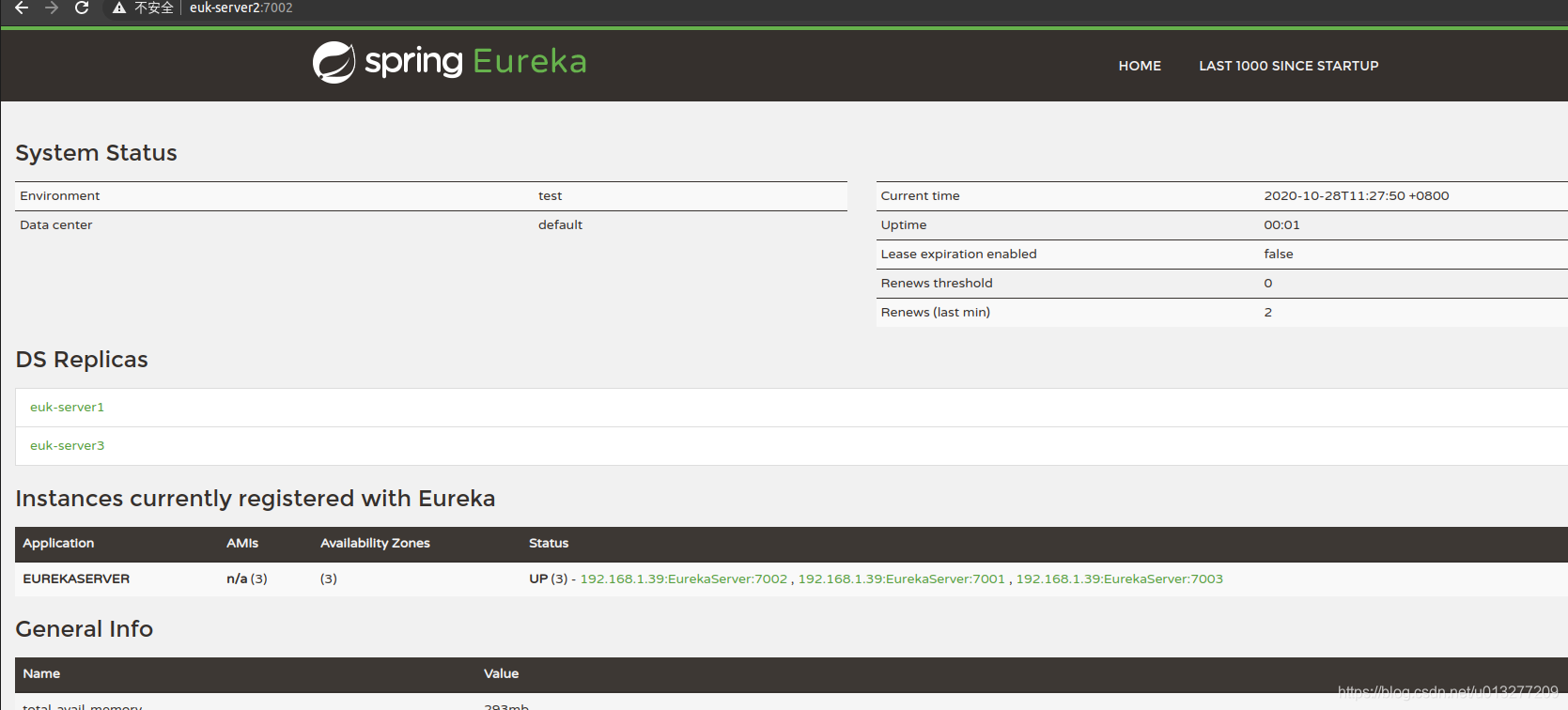
Task: Select the UP (3) status text
Action: (x=548, y=579)
